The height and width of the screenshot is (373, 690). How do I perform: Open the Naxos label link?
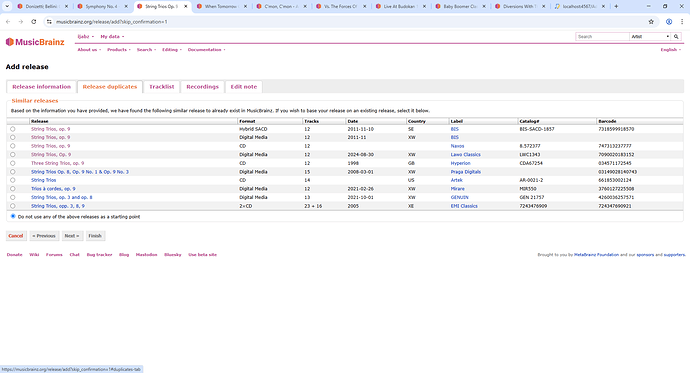click(x=457, y=146)
